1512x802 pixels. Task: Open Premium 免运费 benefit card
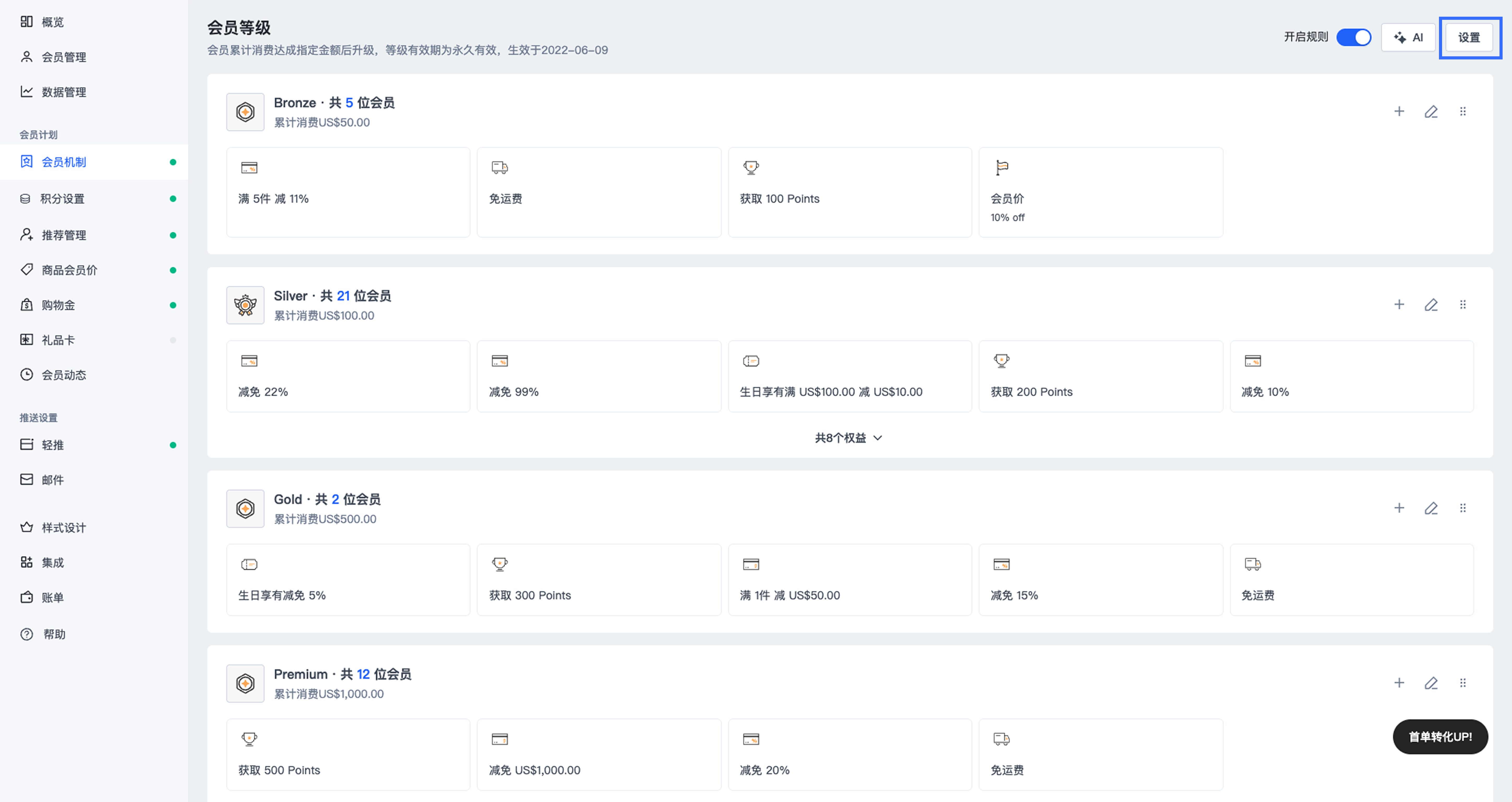click(1101, 755)
